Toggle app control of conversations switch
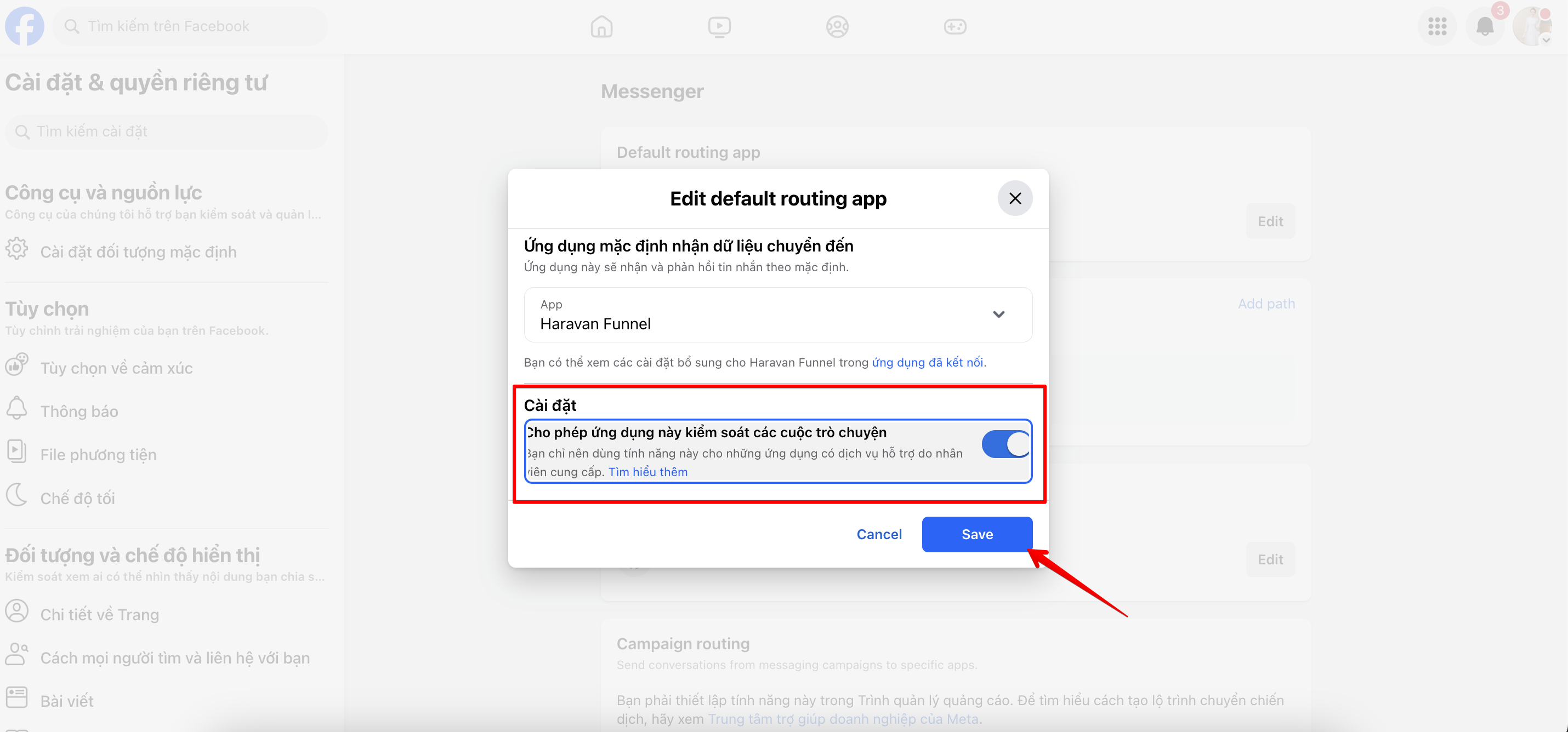1568x732 pixels. click(x=1005, y=444)
